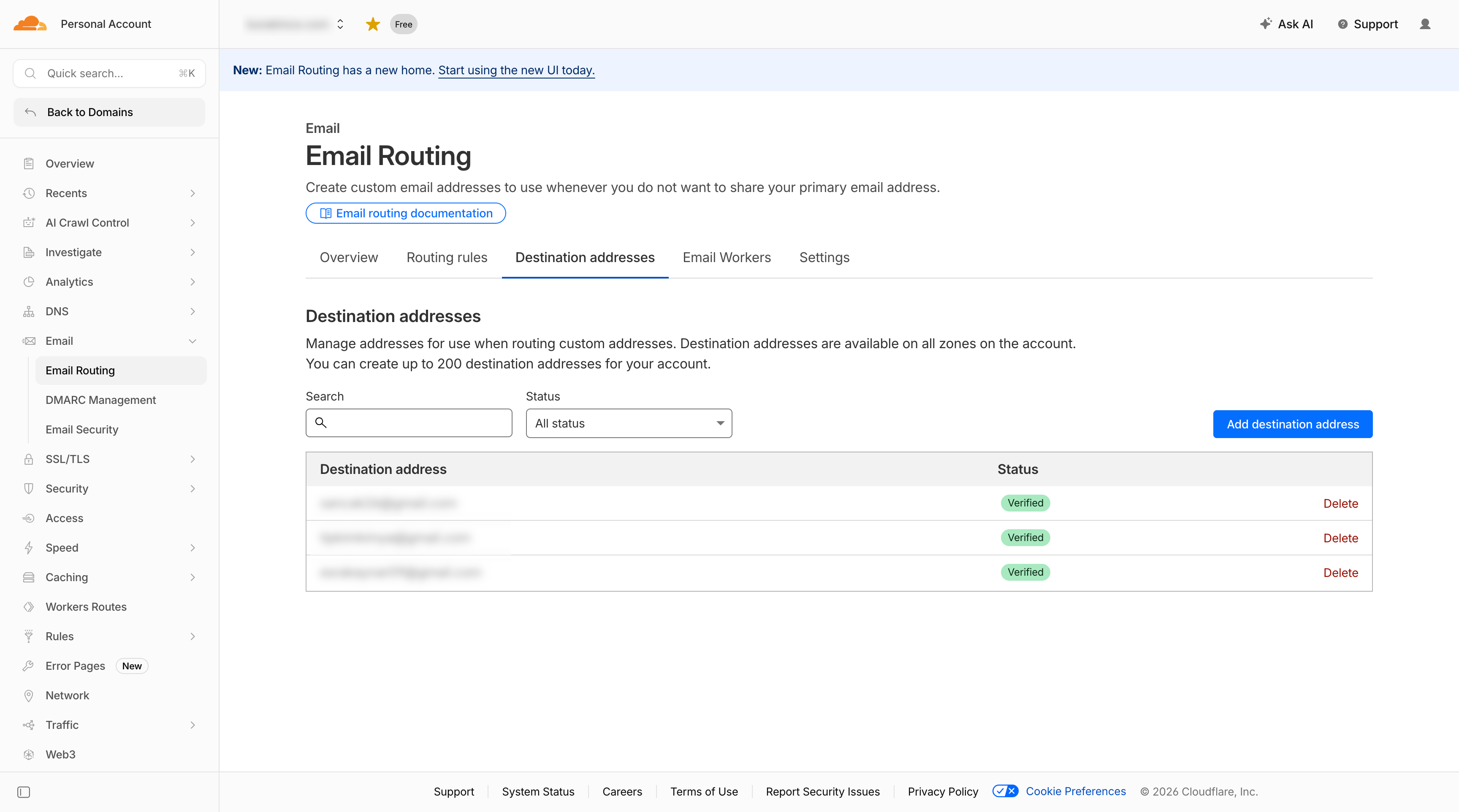Open Terms of Use footer link
1459x812 pixels.
point(704,792)
